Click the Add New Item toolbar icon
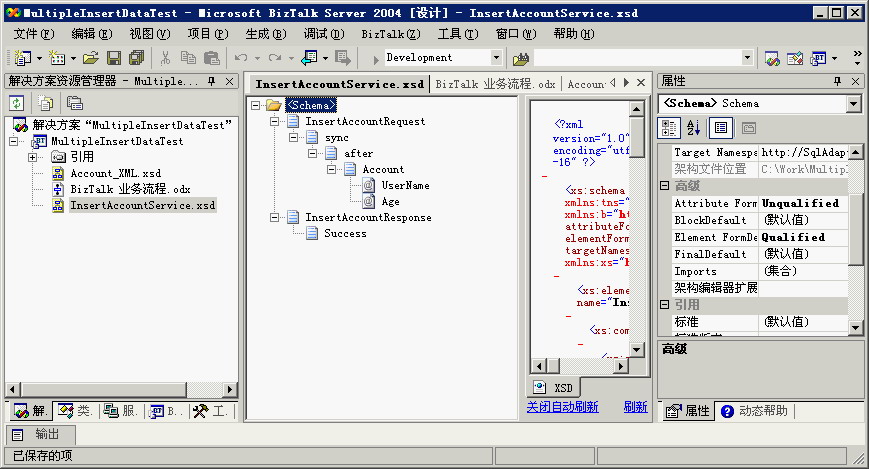 click(x=57, y=58)
